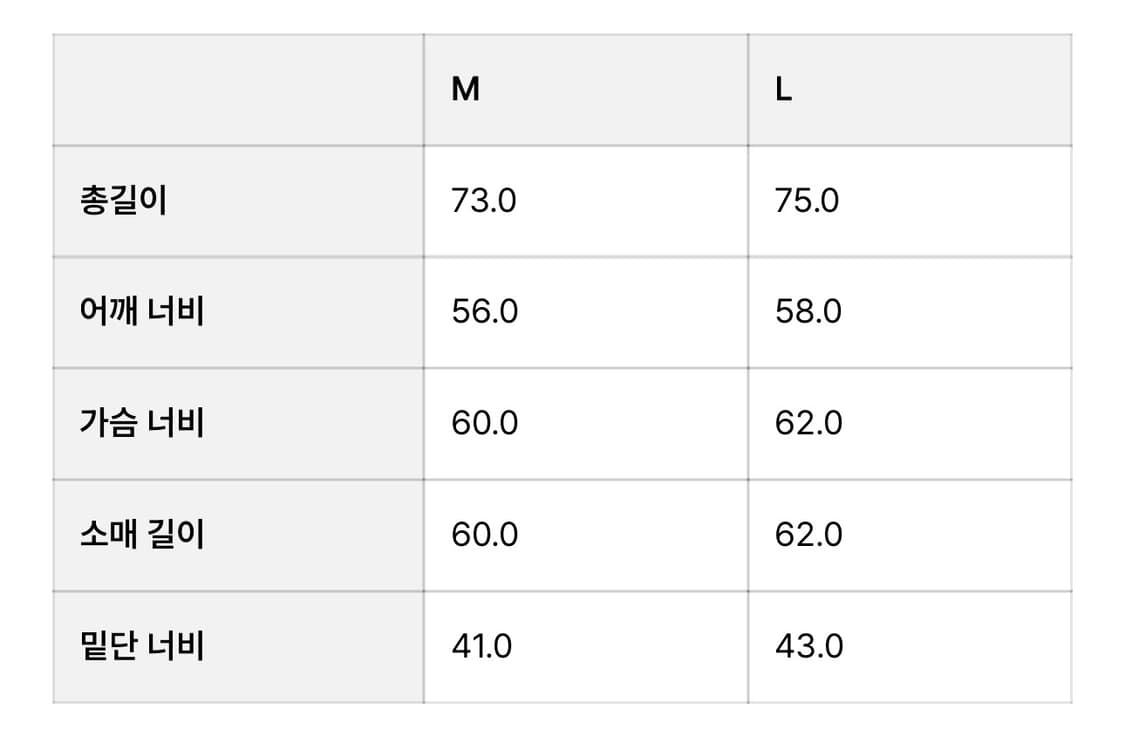The image size is (1125, 730).
Task: Click the 56.0 shoulder width cell
Action: [484, 312]
